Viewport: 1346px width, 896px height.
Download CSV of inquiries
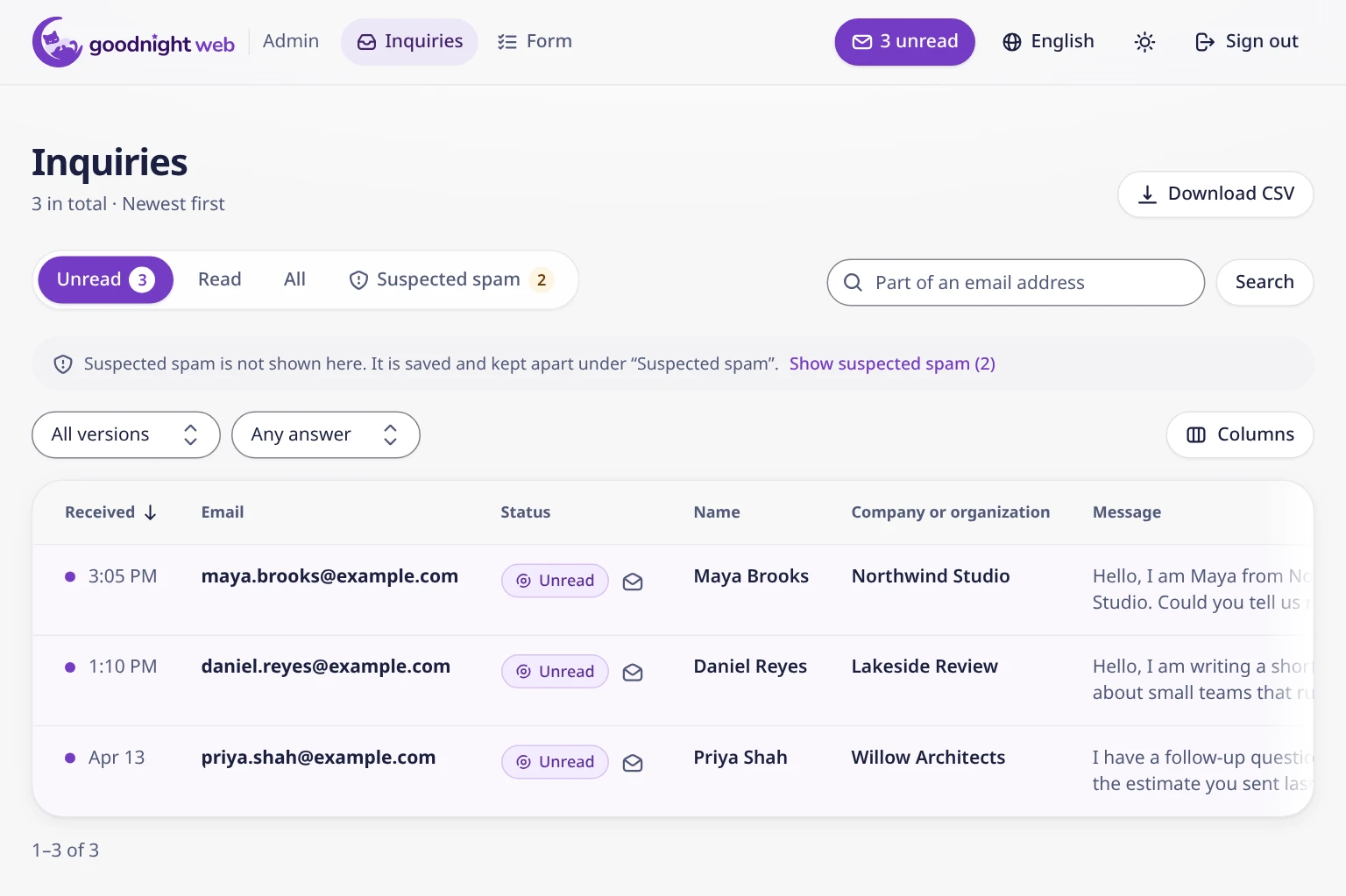pos(1215,194)
